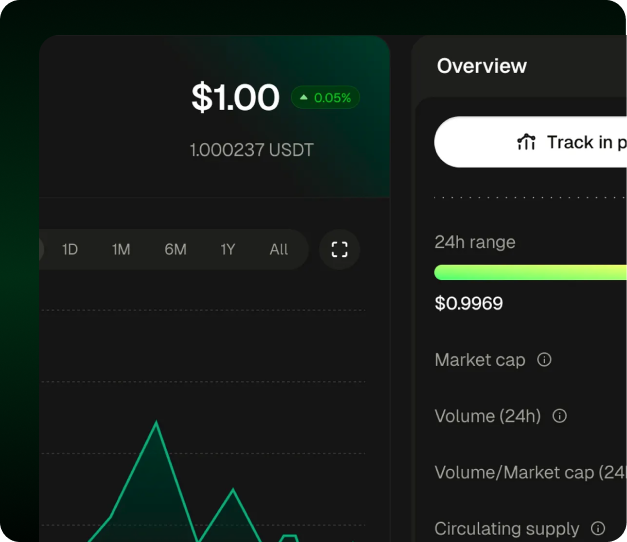View the All time range
The width and height of the screenshot is (627, 542).
coord(279,249)
